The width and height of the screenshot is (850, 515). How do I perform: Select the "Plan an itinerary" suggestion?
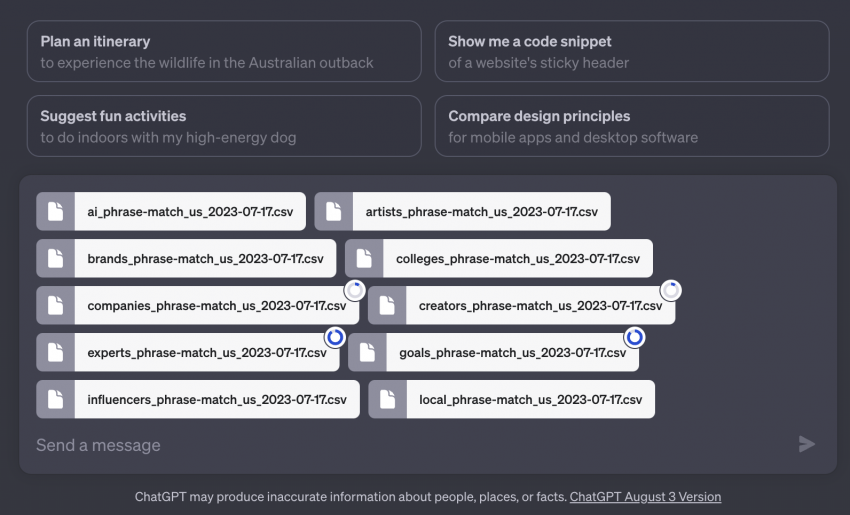click(224, 51)
